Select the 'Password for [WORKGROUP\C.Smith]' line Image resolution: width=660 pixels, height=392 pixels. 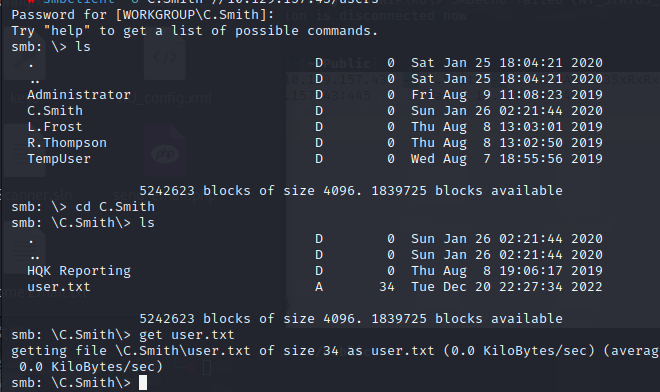tap(143, 15)
